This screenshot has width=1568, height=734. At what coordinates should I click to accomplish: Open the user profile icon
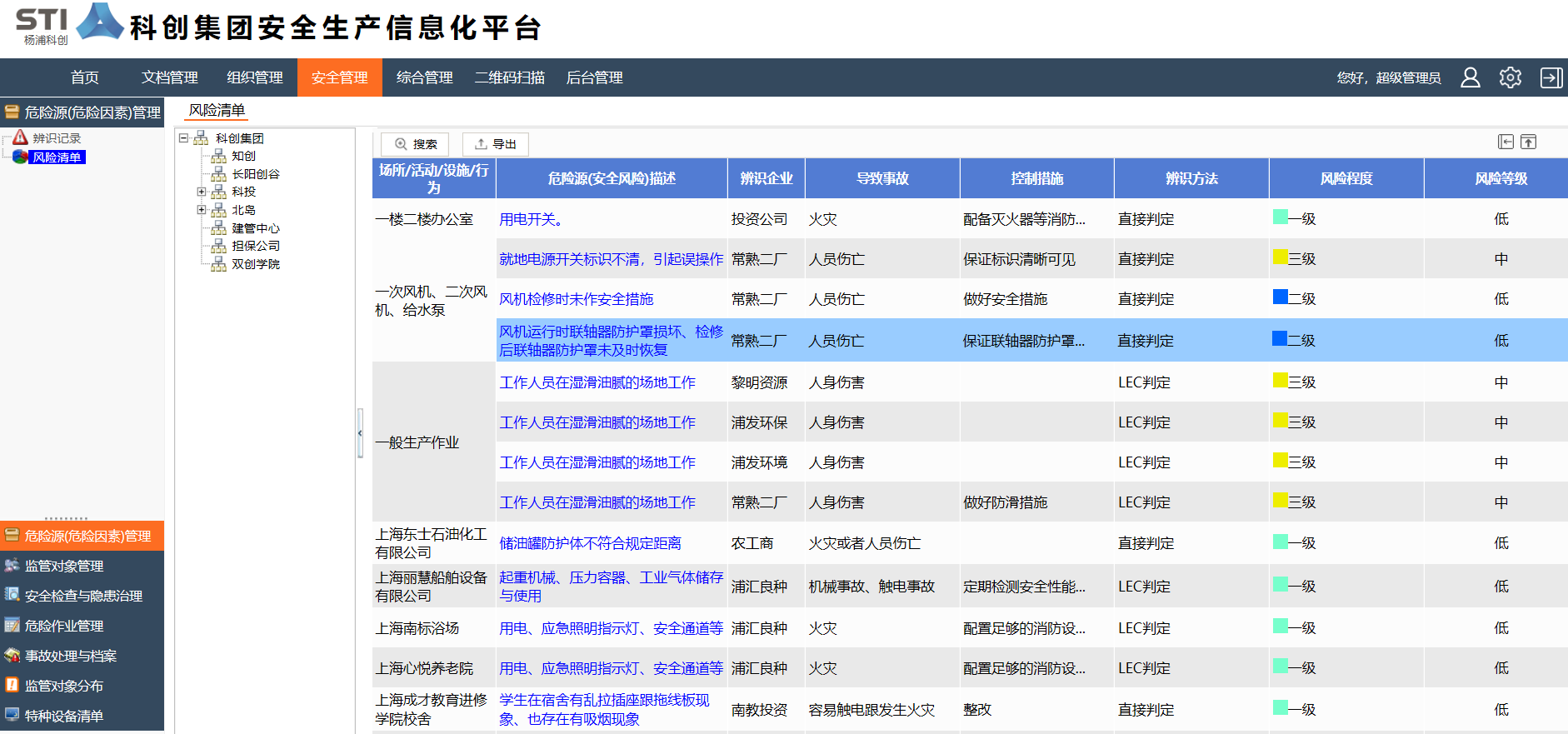coord(1471,77)
